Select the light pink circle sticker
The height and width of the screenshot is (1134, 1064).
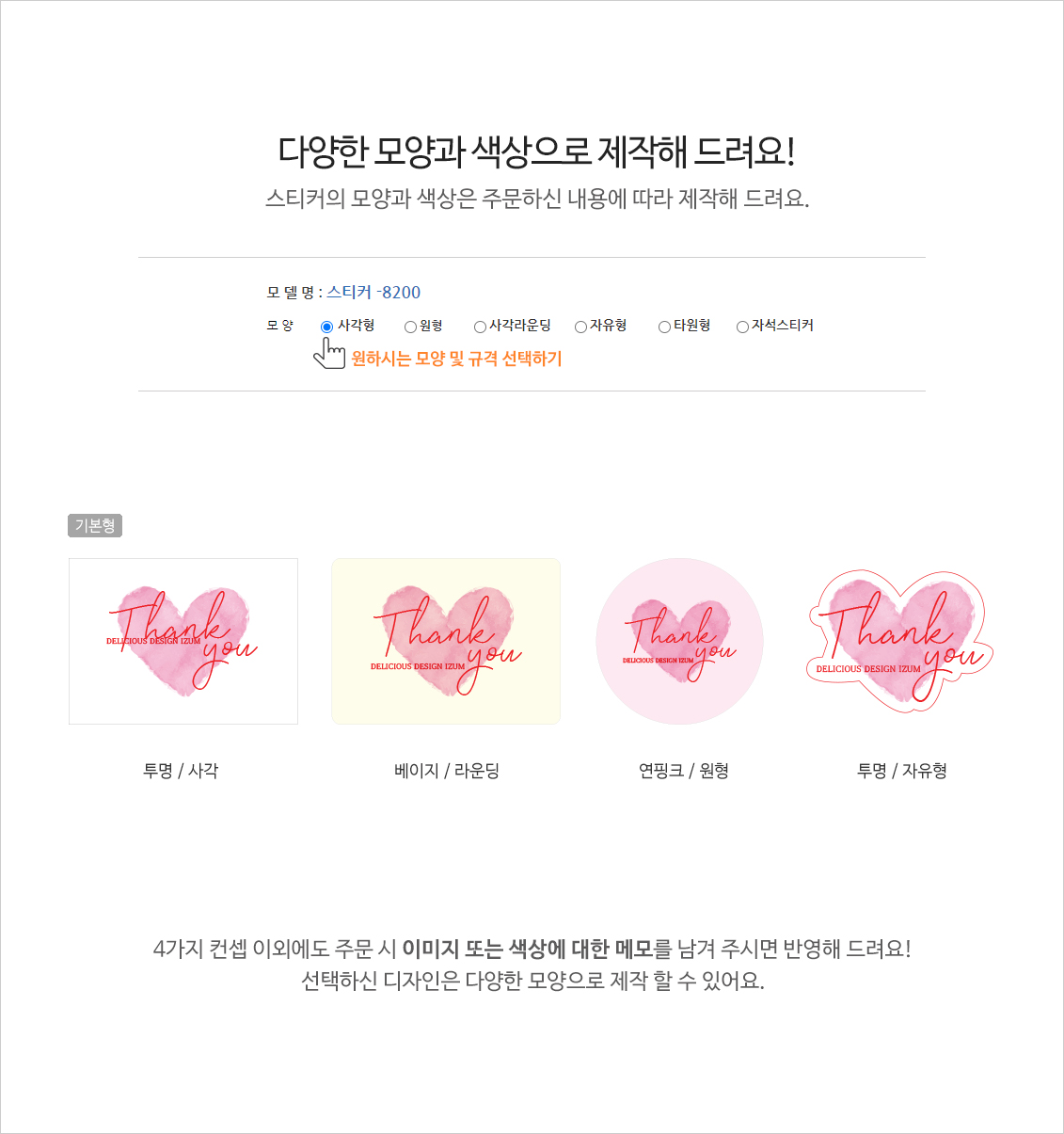click(x=679, y=641)
